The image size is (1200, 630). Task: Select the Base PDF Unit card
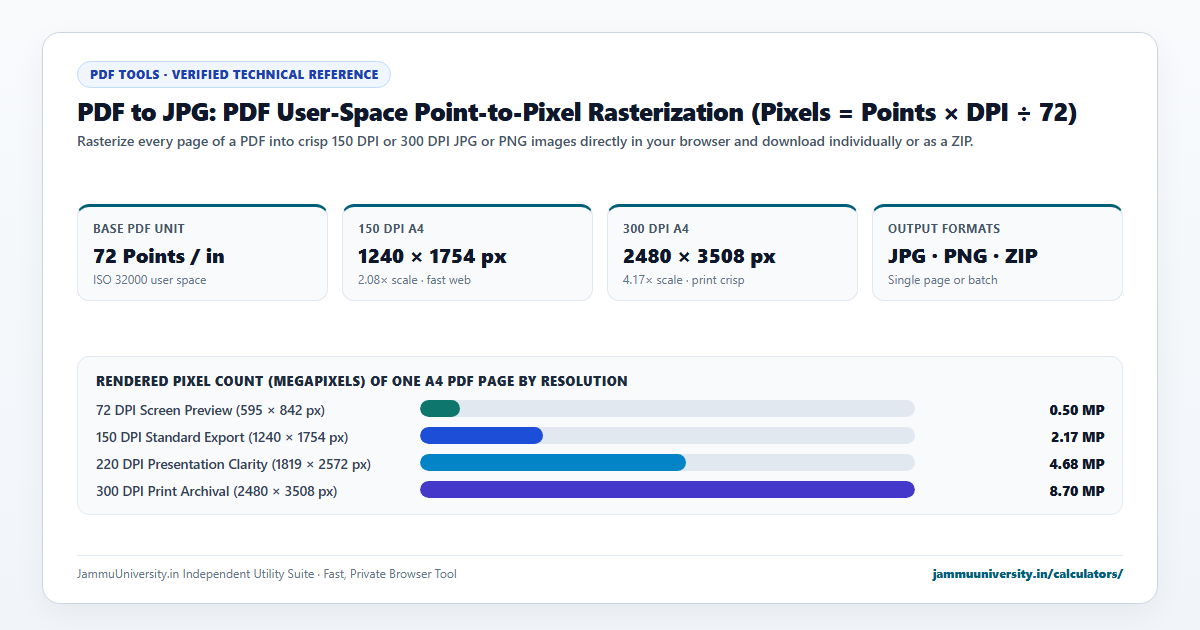click(x=202, y=252)
